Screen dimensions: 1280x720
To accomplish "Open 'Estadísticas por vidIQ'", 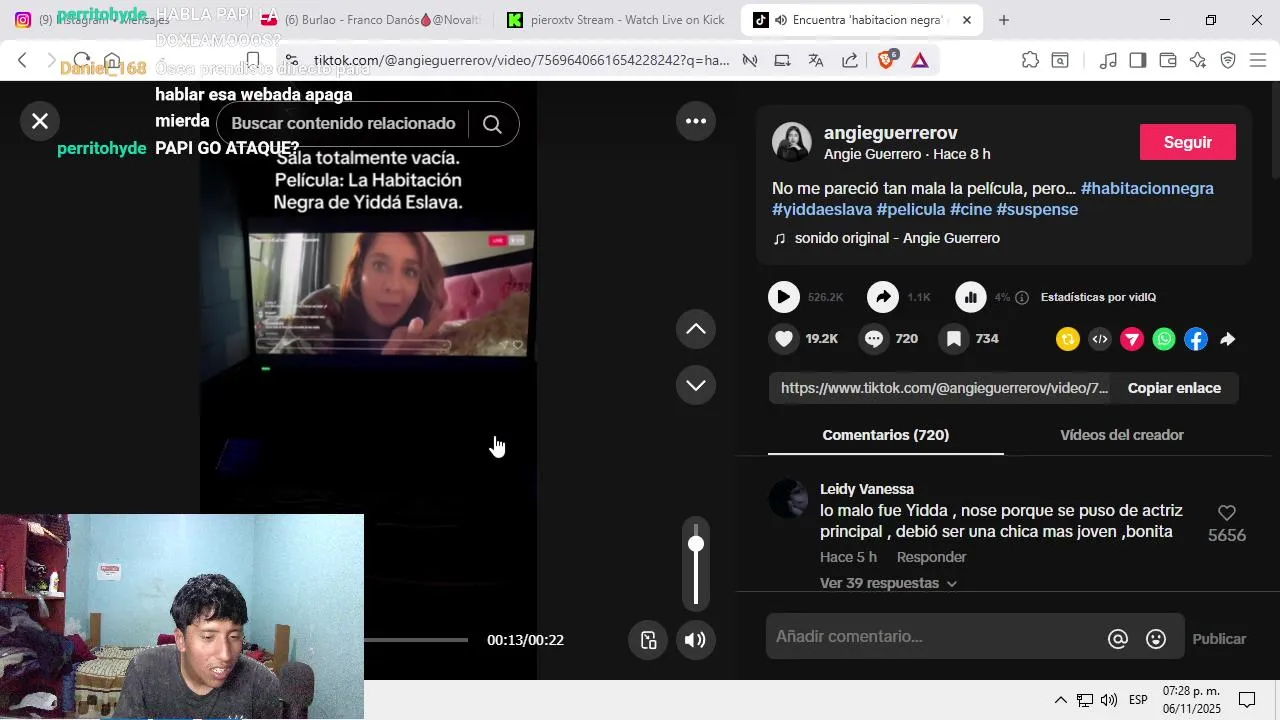I will (x=1098, y=297).
